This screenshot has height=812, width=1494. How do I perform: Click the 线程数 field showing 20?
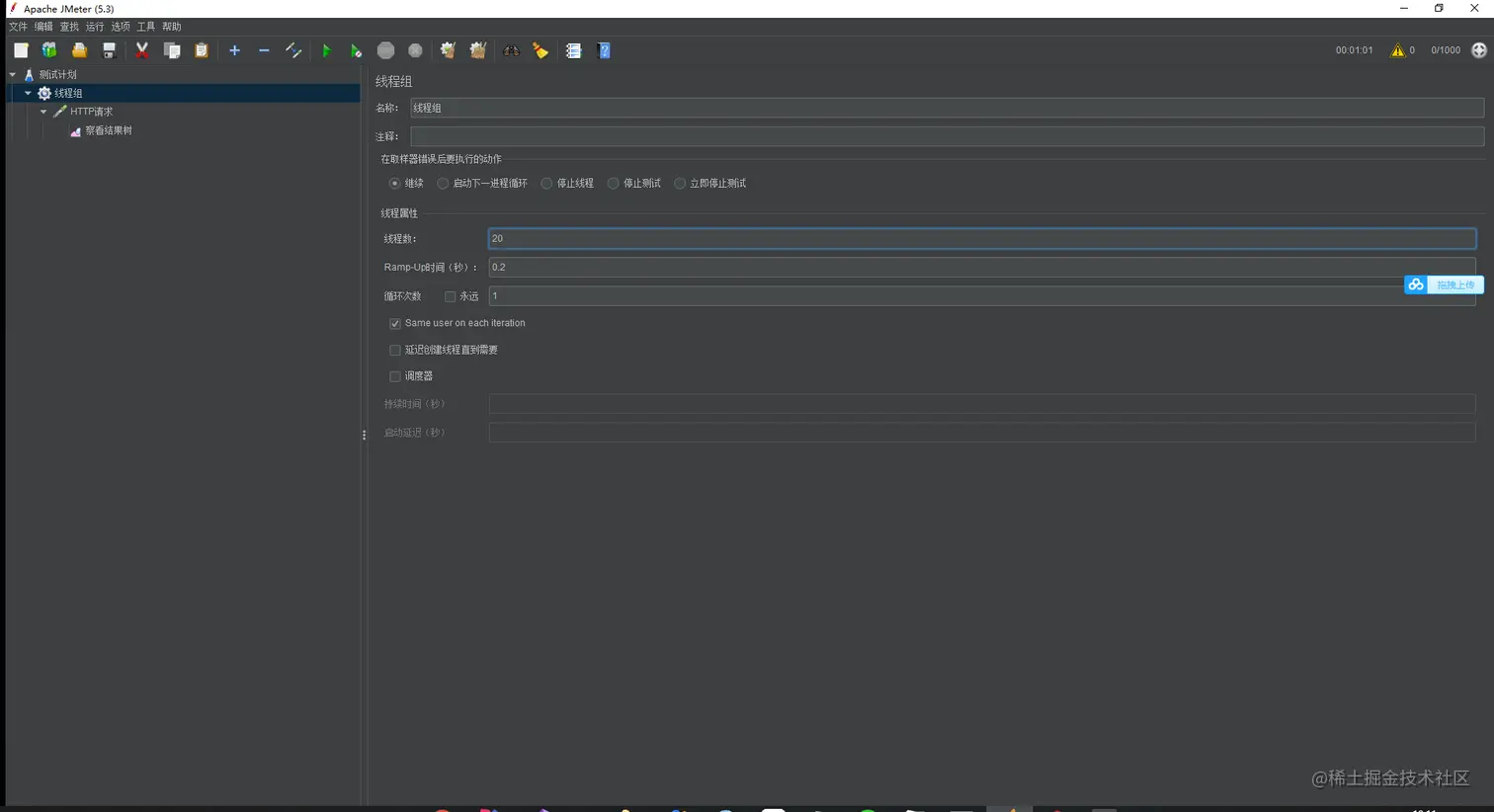[982, 238]
